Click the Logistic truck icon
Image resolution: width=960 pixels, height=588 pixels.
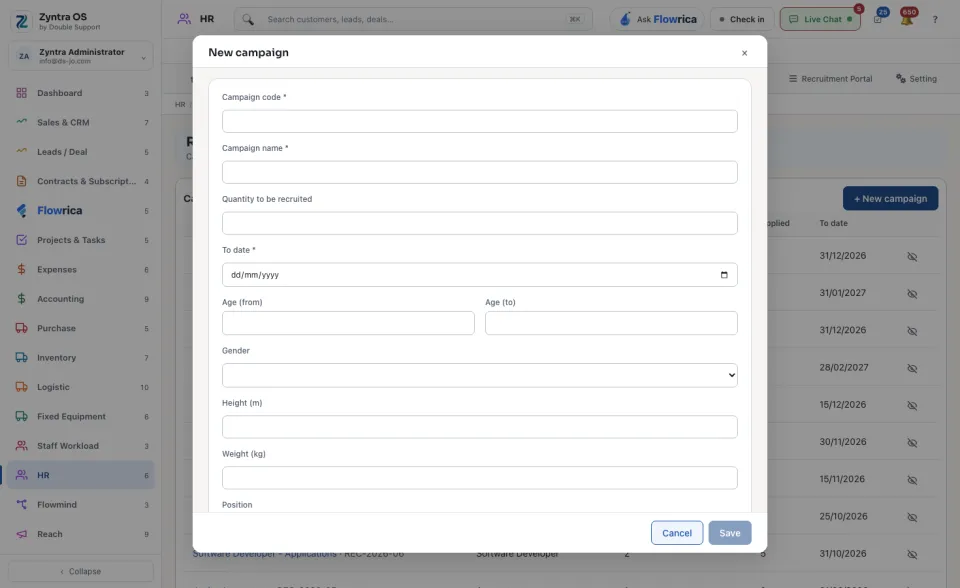(x=21, y=387)
